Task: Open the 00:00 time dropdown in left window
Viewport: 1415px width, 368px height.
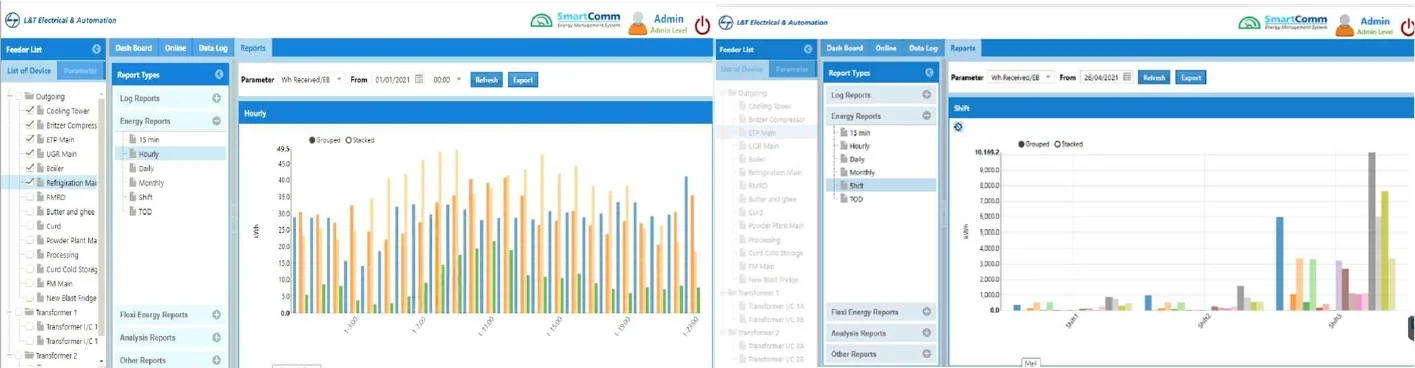Action: click(x=447, y=79)
